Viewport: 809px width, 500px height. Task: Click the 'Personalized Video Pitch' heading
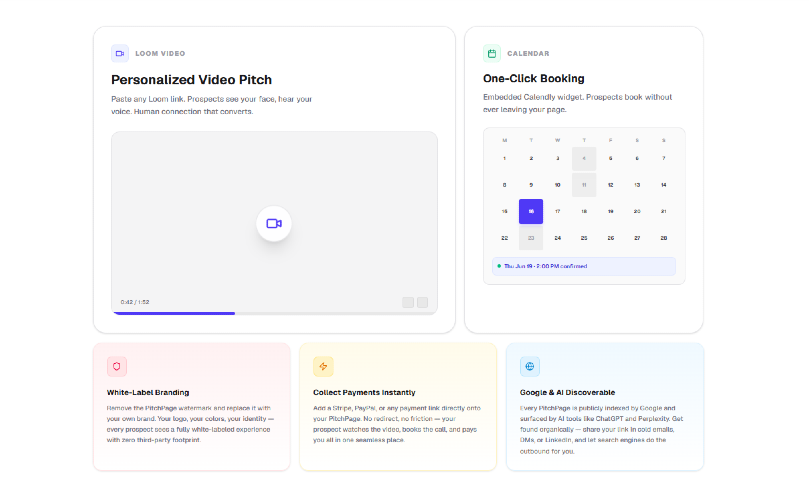[x=191, y=80]
